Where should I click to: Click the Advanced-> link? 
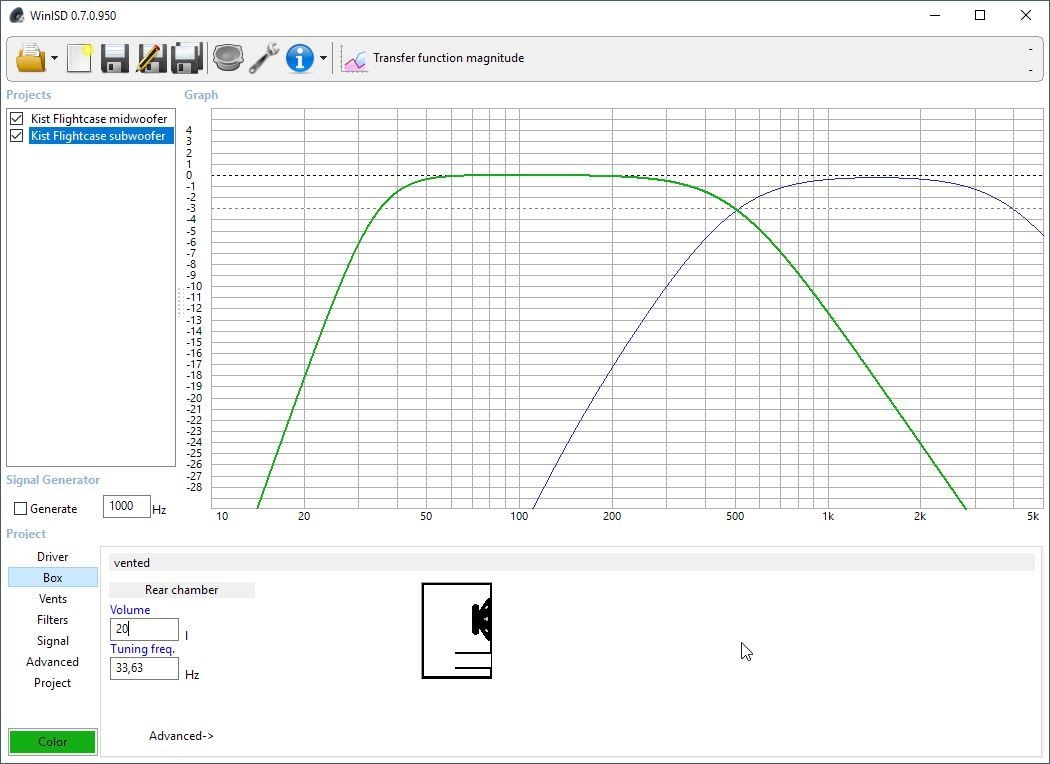181,736
